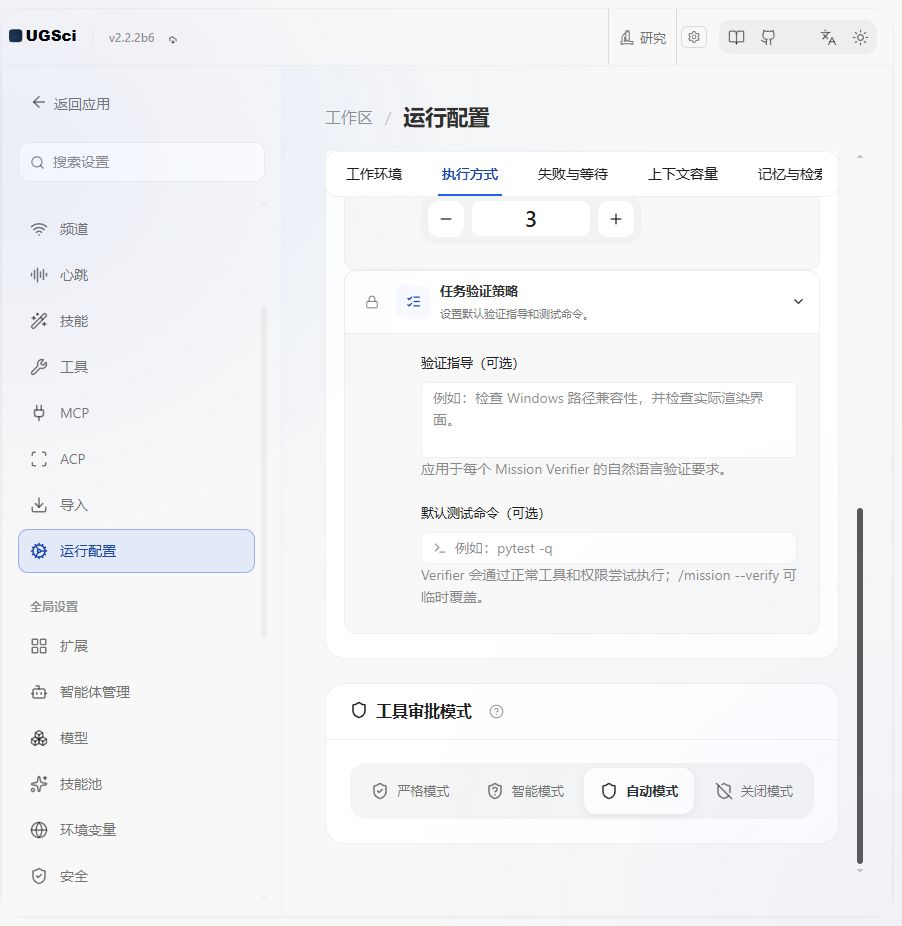This screenshot has width=902, height=926.
Task: Click the 安全 shield icon
Action: coord(39,876)
